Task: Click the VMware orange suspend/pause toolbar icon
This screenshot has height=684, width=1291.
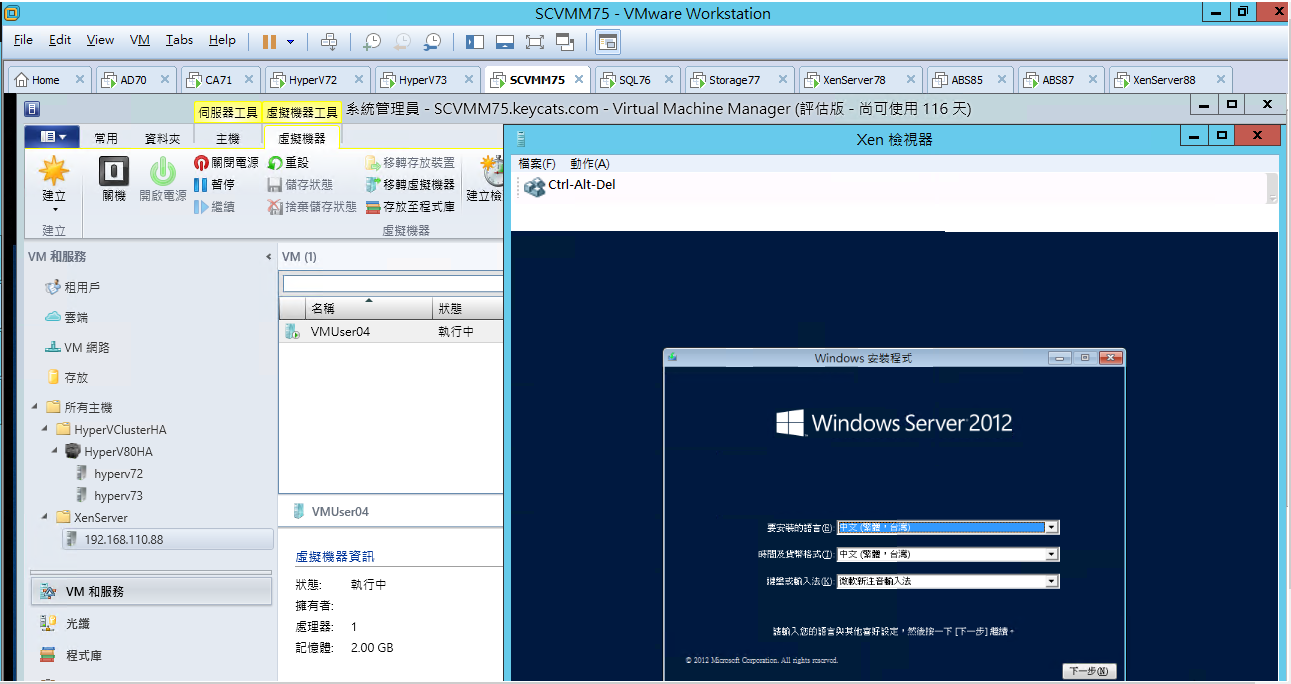Action: click(x=269, y=41)
